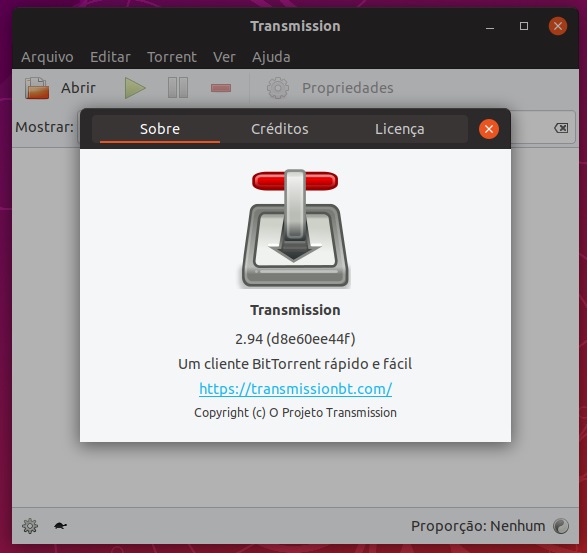
Task: Click the Transmission logo in About dialog
Action: (x=295, y=228)
